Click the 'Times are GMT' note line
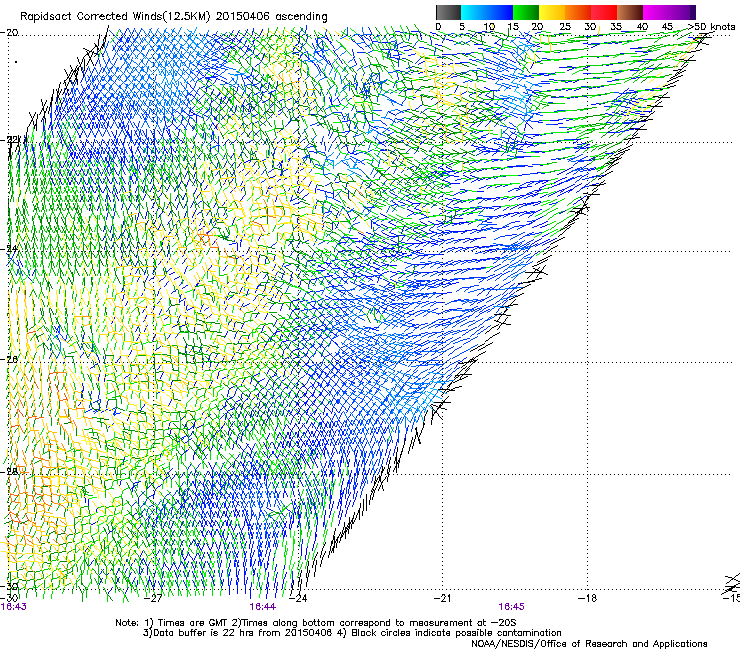Viewport: 740px width, 650px height. 316,623
